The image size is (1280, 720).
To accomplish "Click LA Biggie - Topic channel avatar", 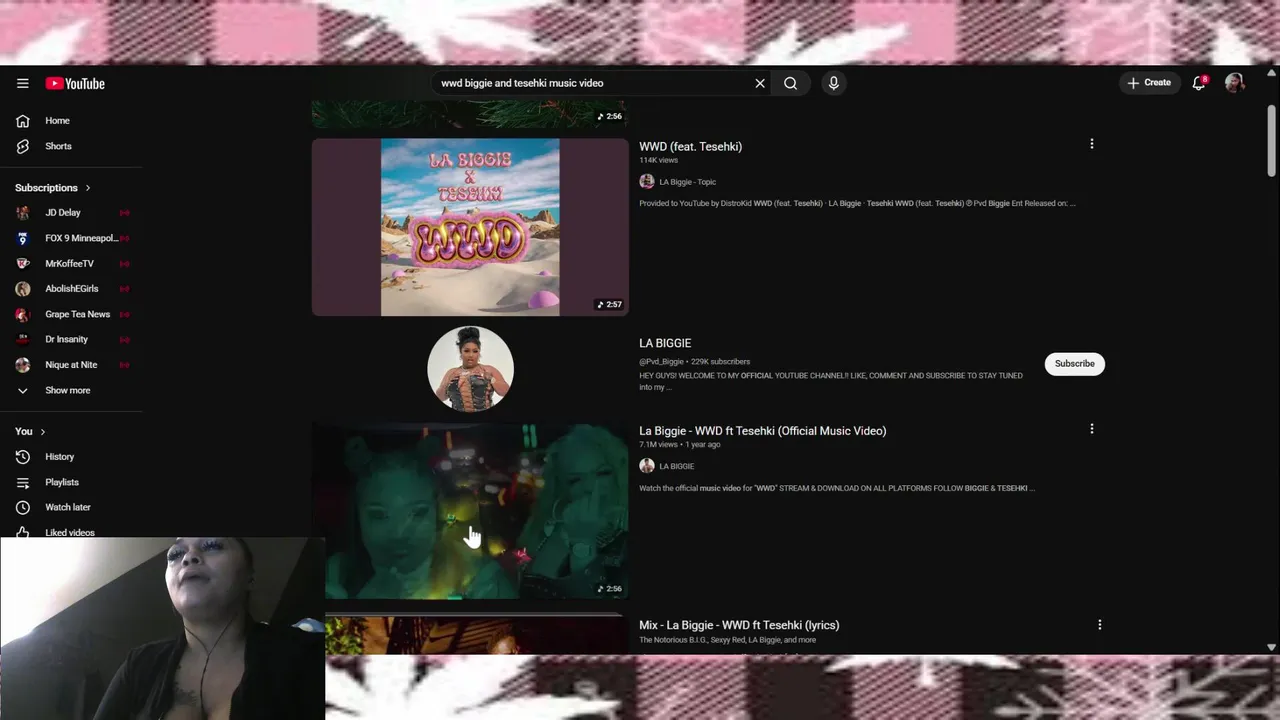I will [x=647, y=182].
